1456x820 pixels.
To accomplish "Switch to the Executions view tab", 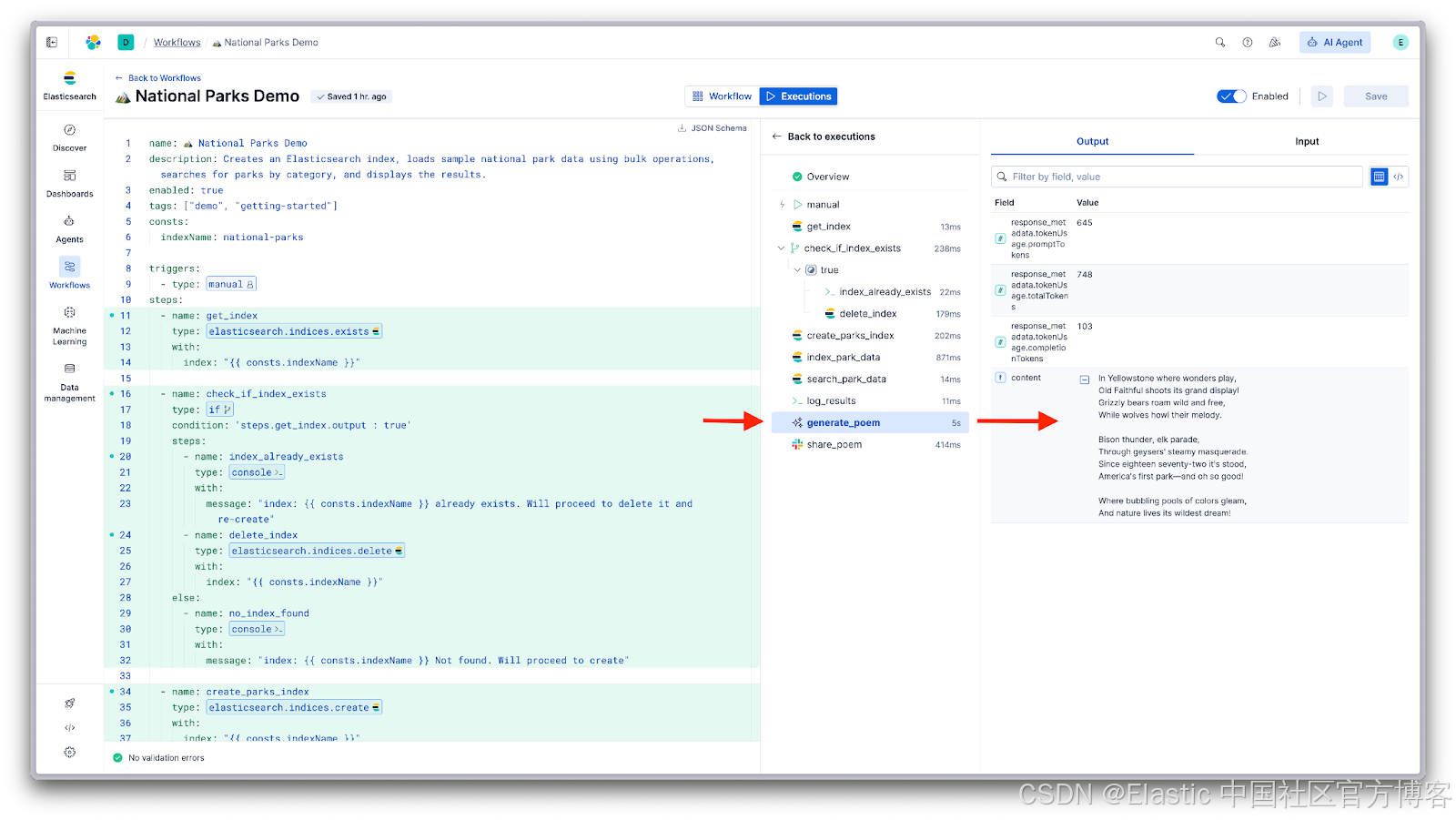I will [799, 96].
